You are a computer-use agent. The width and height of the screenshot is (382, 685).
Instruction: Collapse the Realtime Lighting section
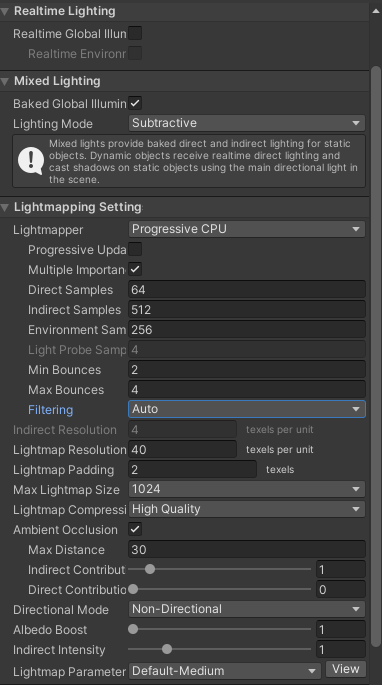pos(5,11)
